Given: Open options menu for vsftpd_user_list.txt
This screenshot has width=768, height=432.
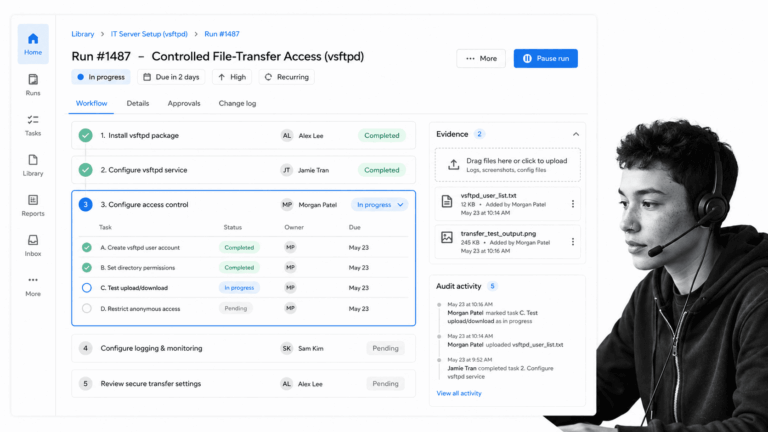Looking at the screenshot, I should click(573, 204).
